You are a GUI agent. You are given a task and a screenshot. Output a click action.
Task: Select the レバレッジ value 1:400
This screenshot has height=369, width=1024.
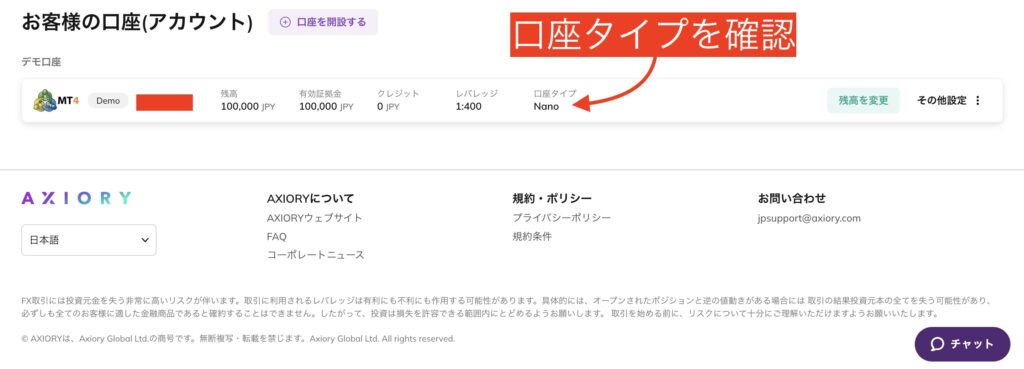[469, 106]
